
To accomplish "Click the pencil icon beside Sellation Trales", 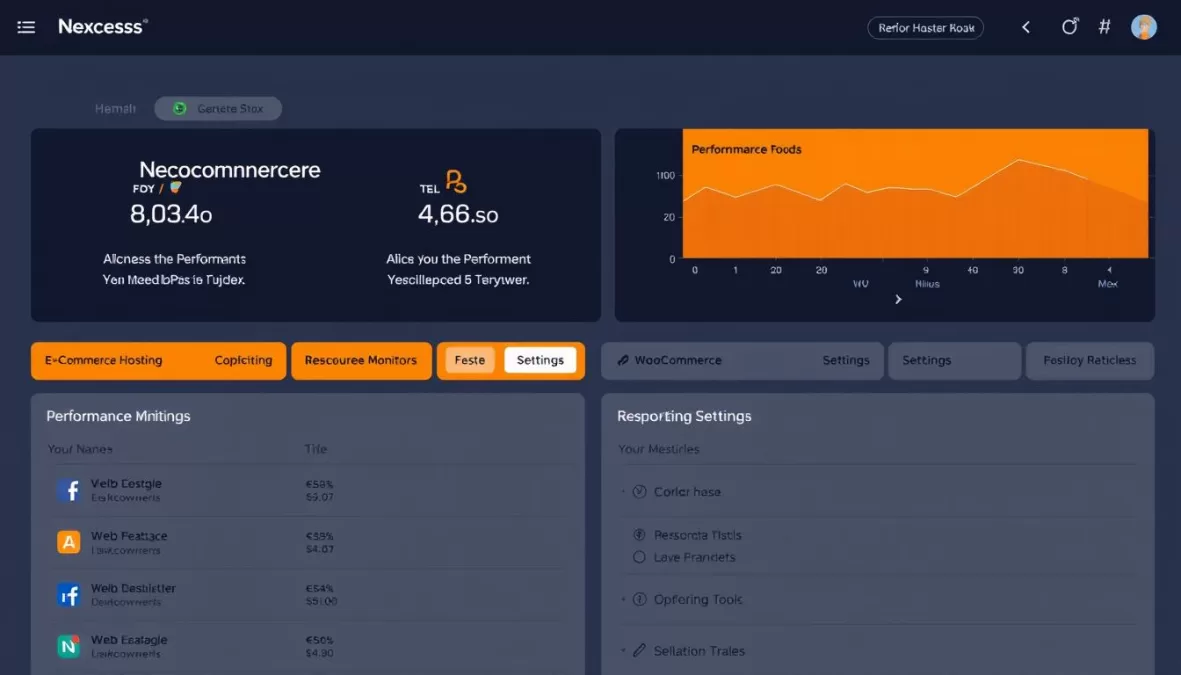I will [x=640, y=650].
